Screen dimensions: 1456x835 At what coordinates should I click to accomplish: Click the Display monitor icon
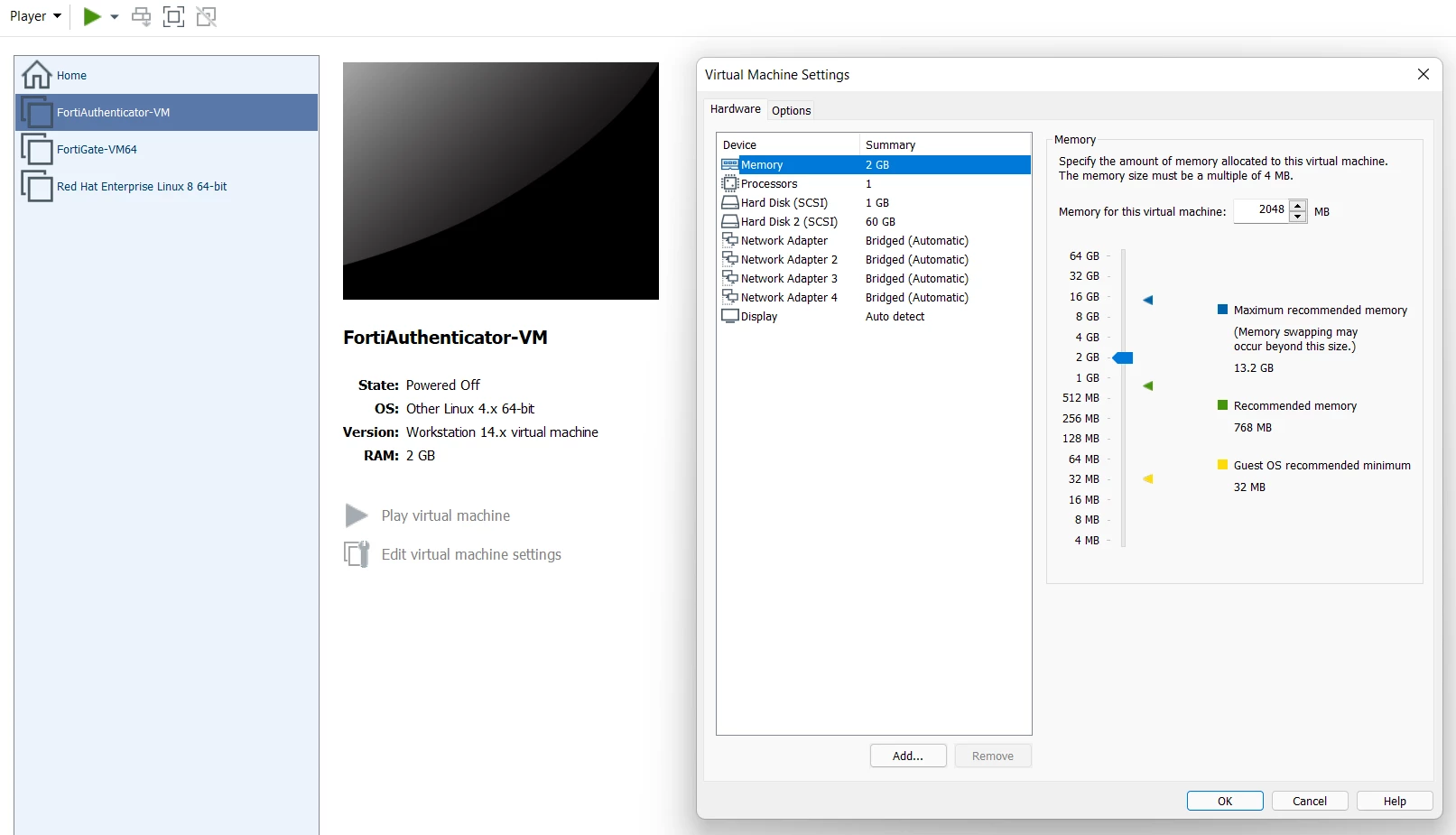tap(729, 316)
